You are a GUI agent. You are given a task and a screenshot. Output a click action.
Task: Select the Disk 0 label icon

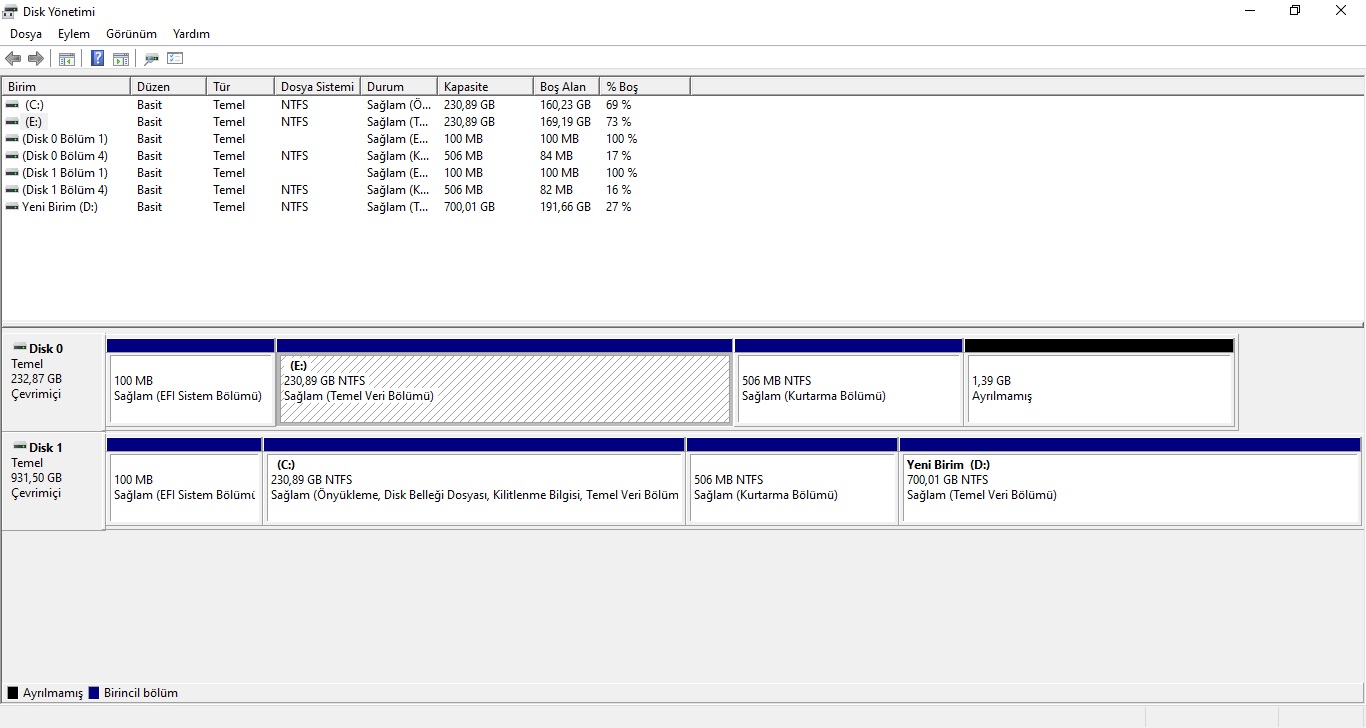tap(20, 348)
